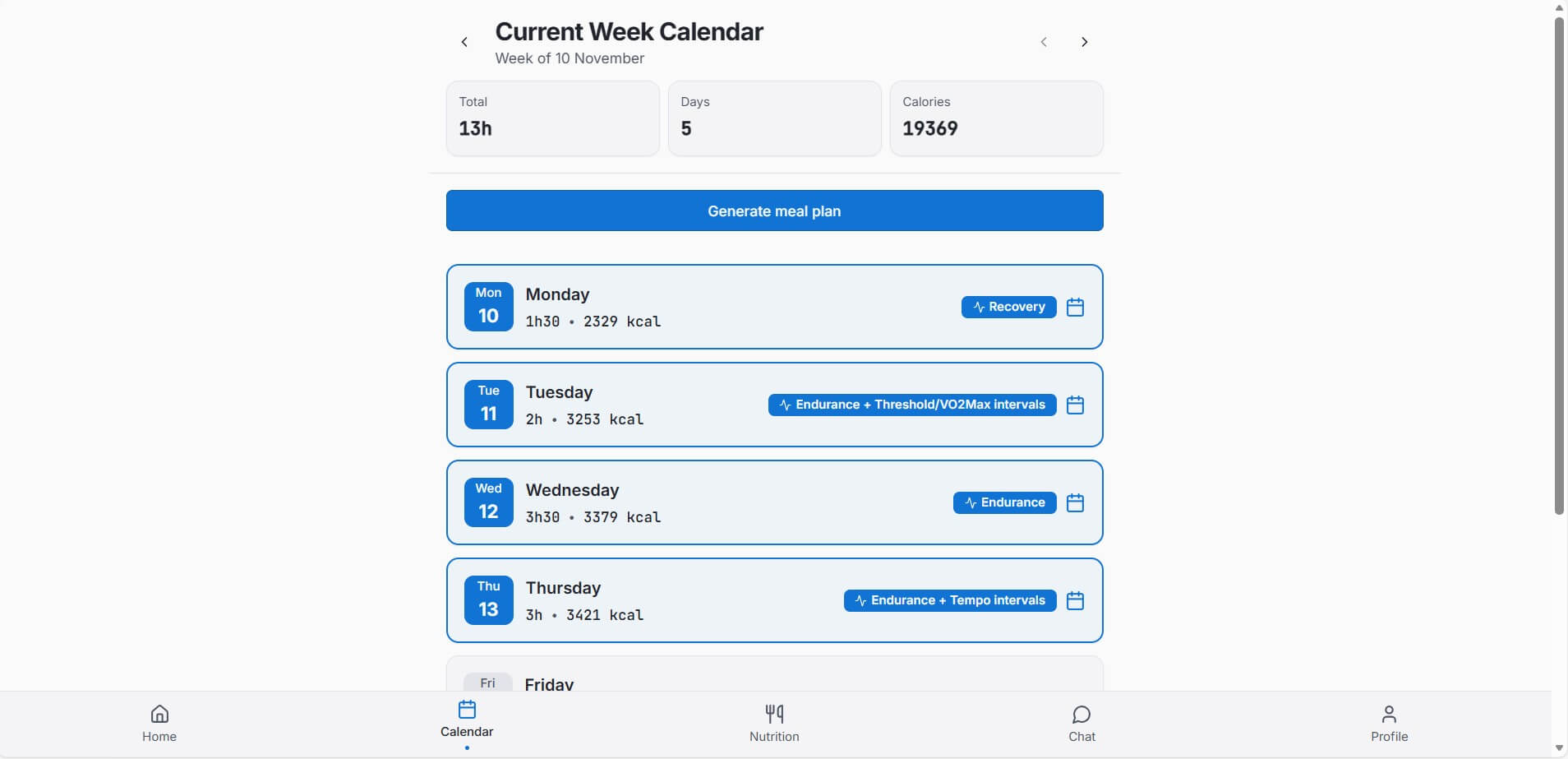Select the Calendar tab in bottom navigation
Viewport: 1568px width, 759px height.
(467, 720)
